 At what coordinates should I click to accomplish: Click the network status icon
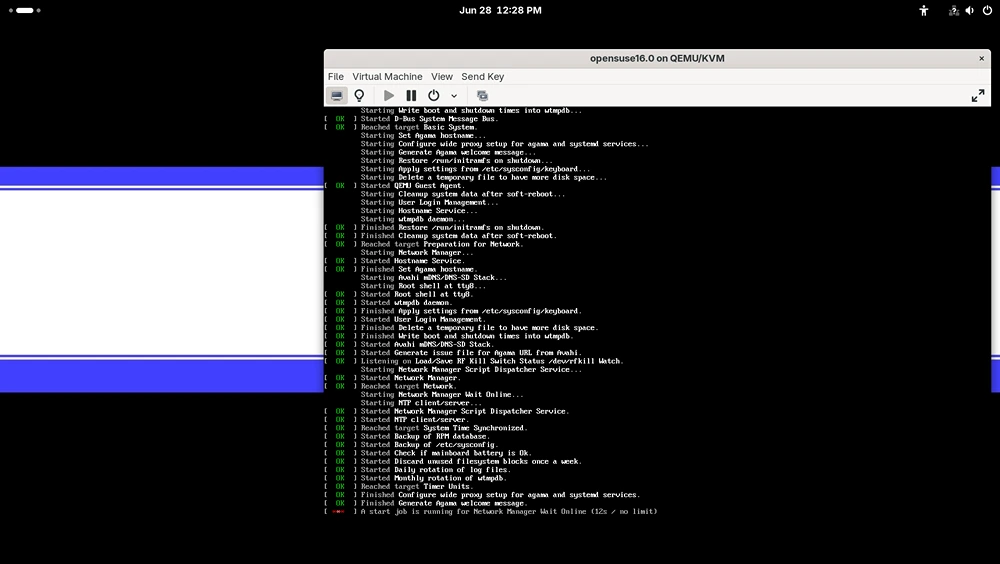[x=953, y=10]
